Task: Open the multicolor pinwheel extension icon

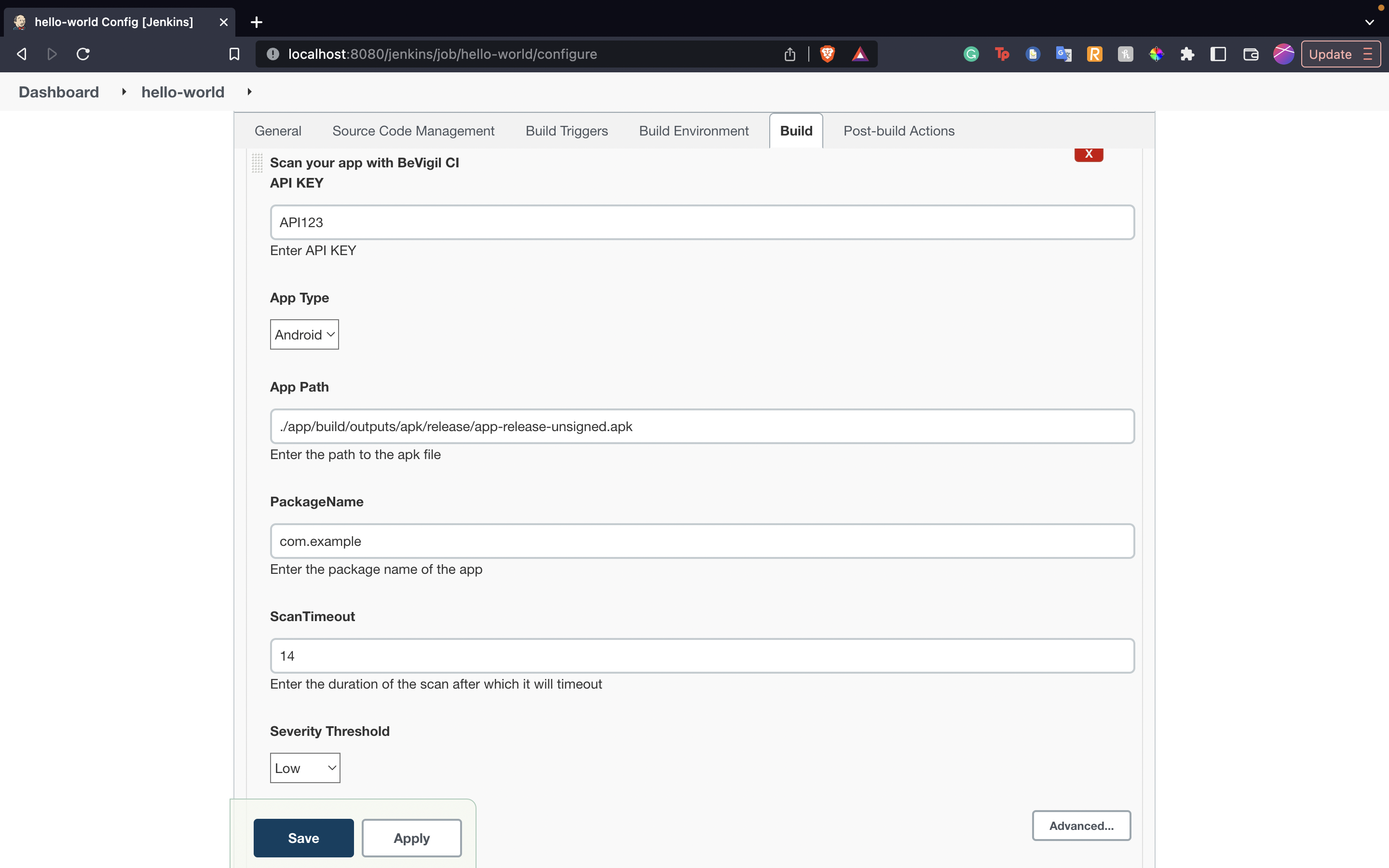Action: 1156,54
